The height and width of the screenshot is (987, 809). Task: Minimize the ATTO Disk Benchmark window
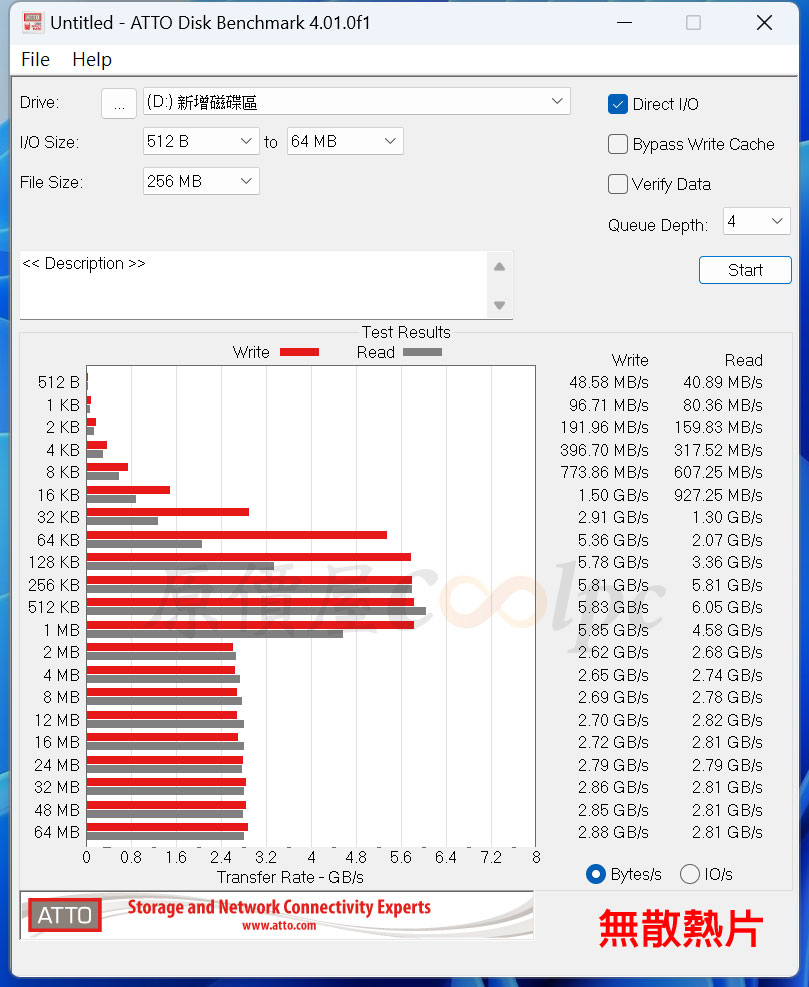(625, 23)
